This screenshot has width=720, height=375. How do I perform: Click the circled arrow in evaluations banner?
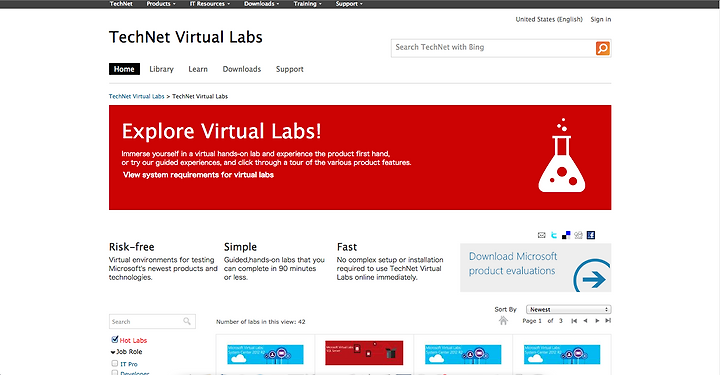[x=593, y=276]
